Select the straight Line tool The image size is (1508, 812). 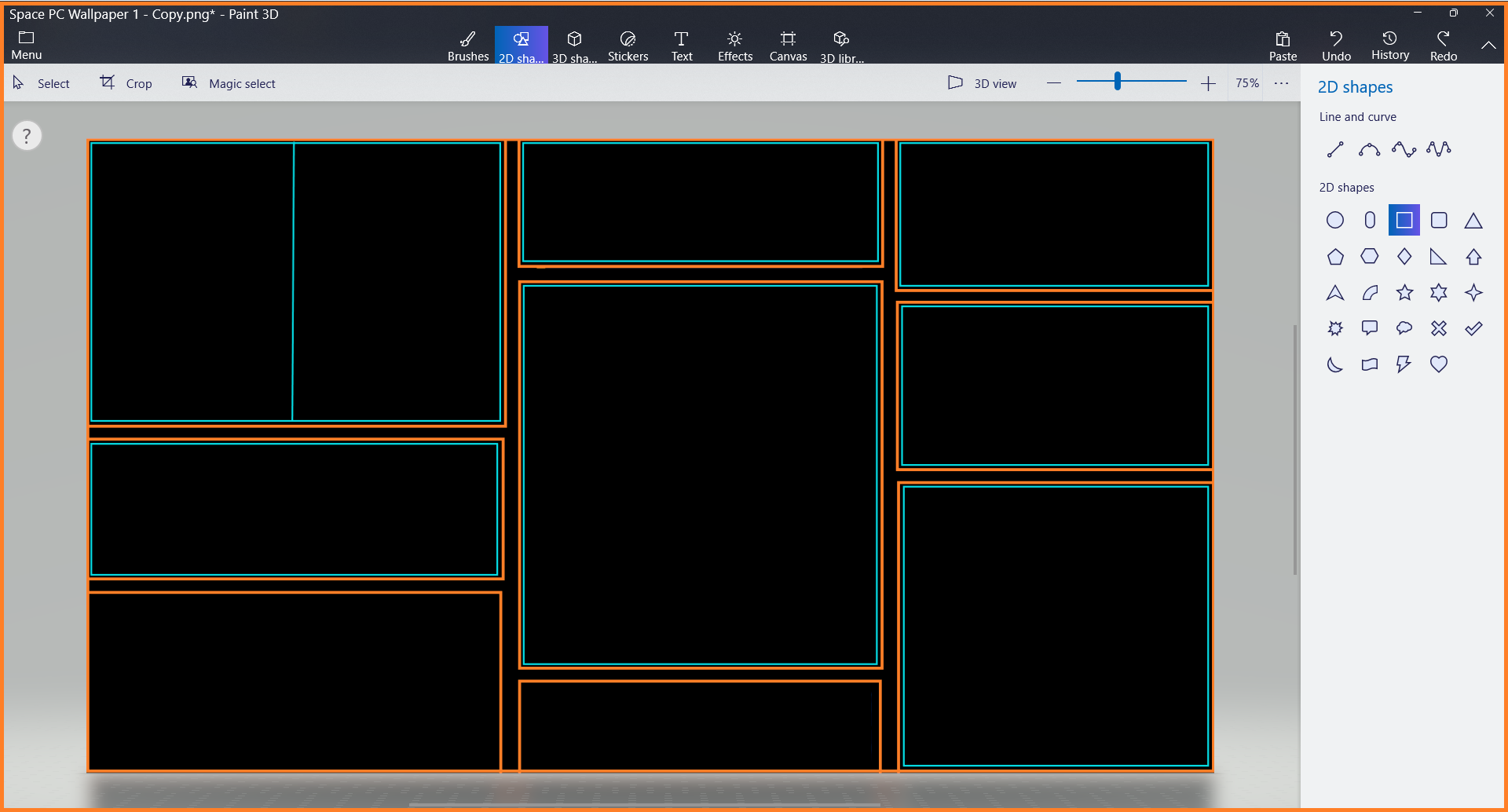(1335, 149)
